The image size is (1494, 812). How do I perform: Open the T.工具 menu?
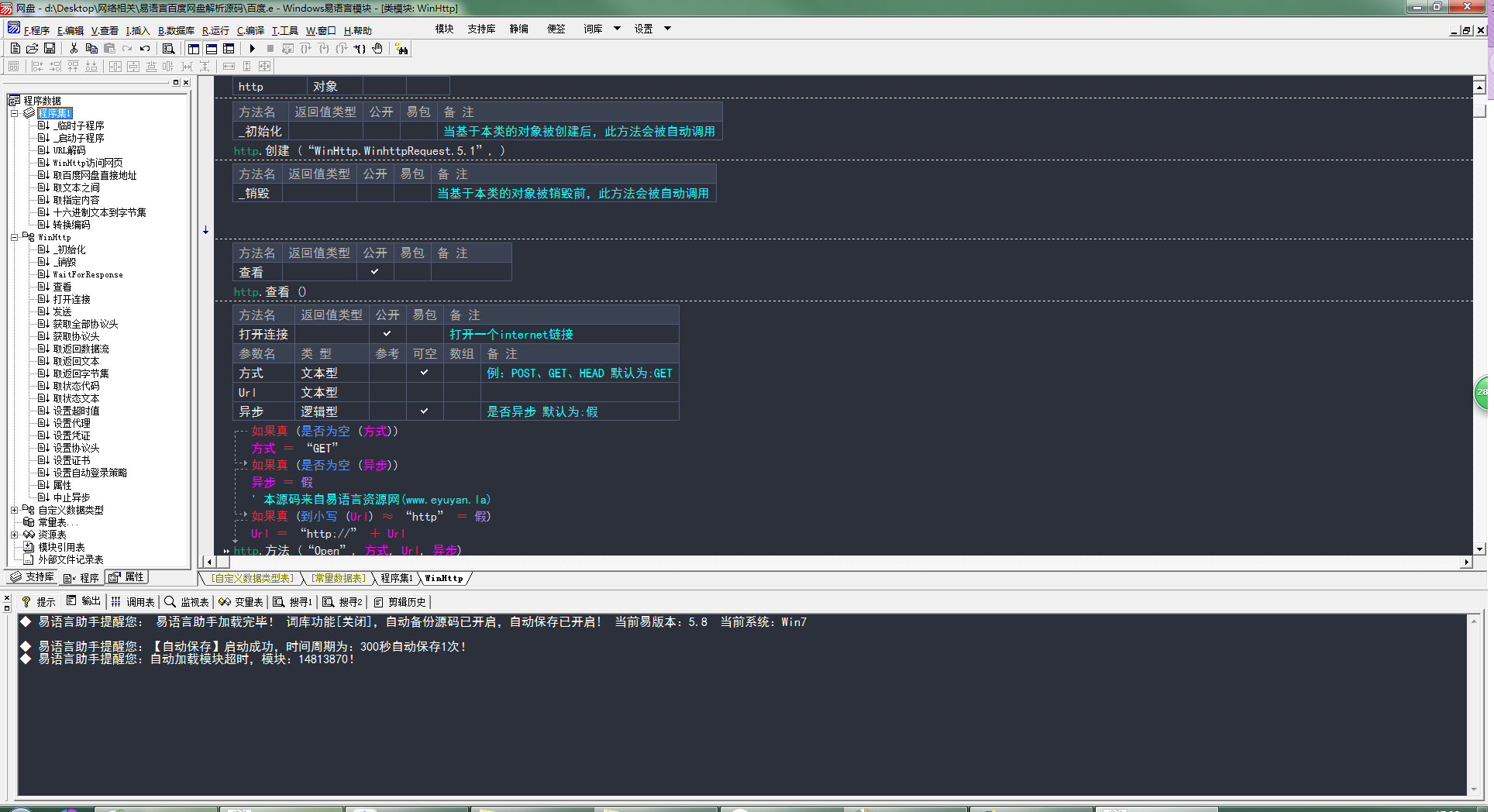[x=284, y=30]
